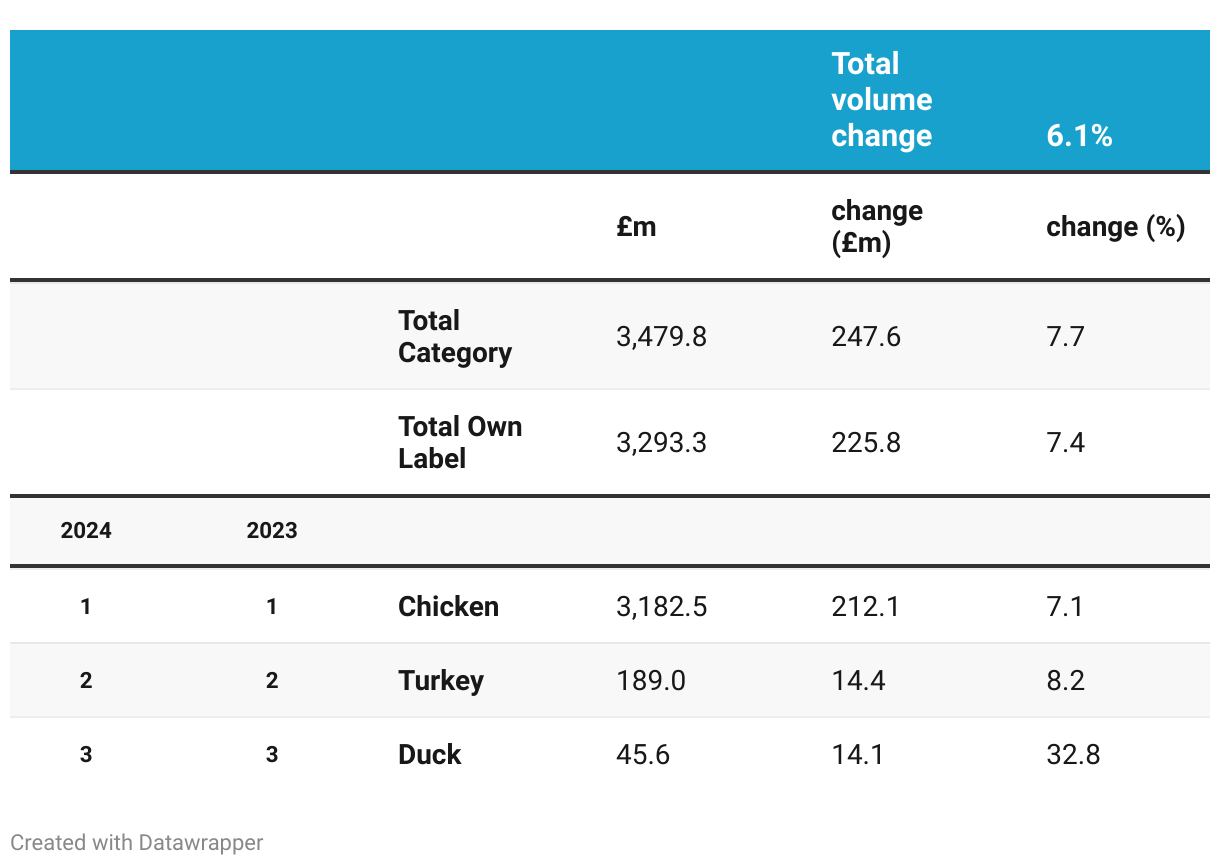Select the Turkey row label
Viewport: 1220px width, 866px height.
point(441,681)
